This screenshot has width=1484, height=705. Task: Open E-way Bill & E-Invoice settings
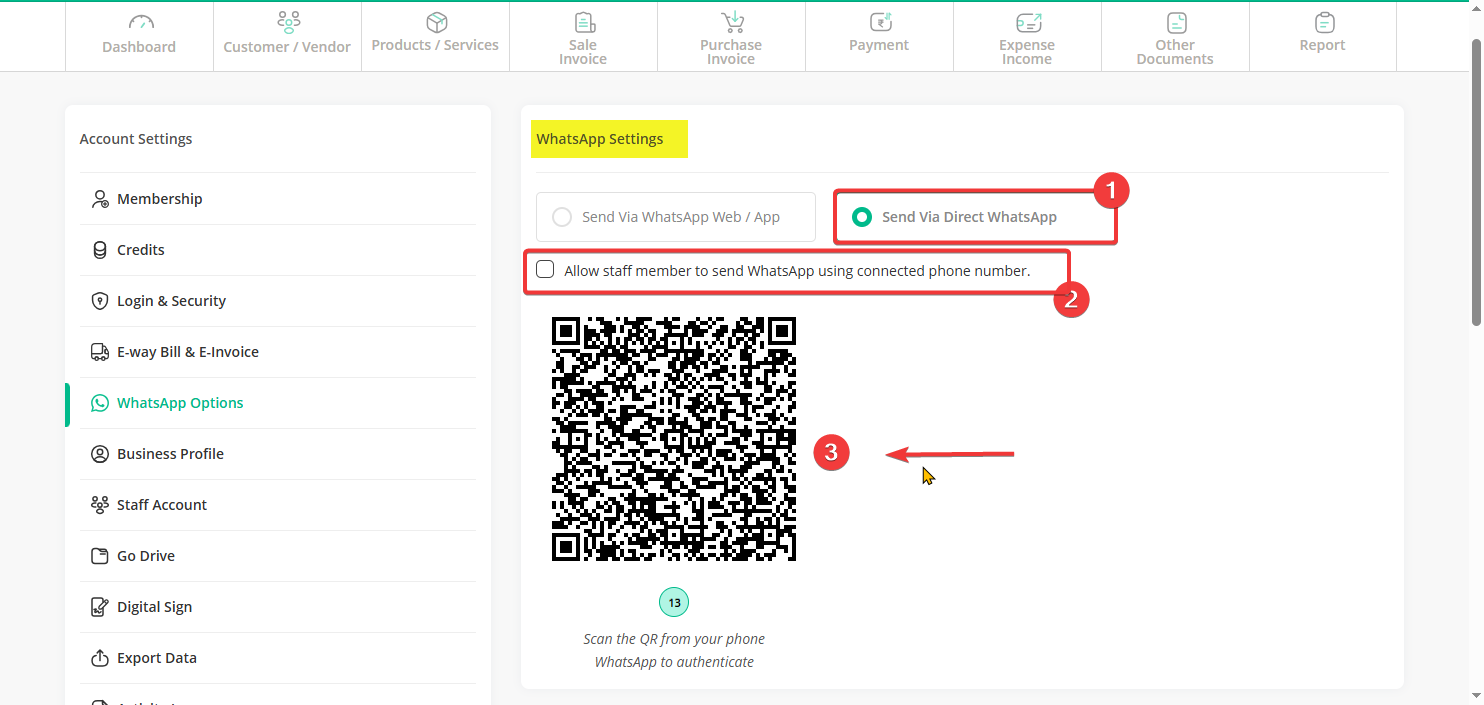[x=187, y=352]
